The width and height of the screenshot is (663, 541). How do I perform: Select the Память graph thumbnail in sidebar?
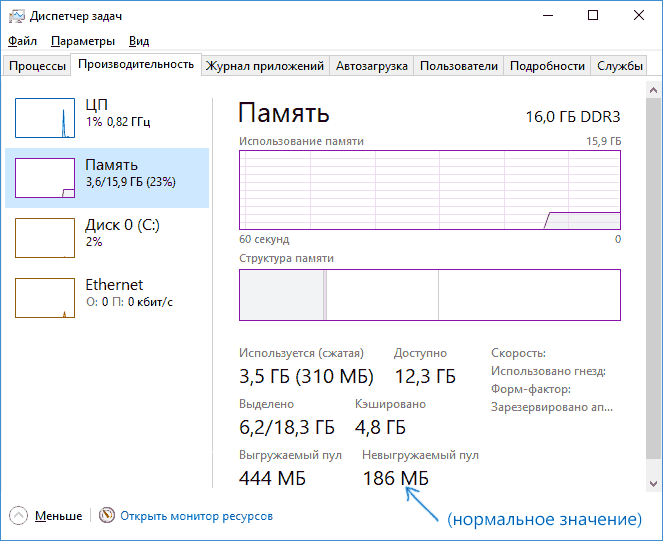[45, 178]
